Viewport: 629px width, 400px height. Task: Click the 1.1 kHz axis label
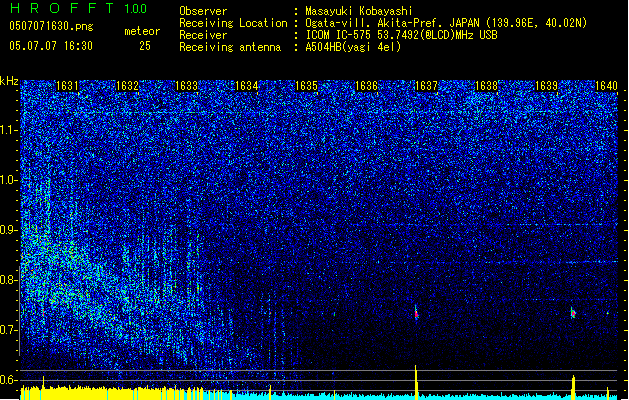[9, 130]
